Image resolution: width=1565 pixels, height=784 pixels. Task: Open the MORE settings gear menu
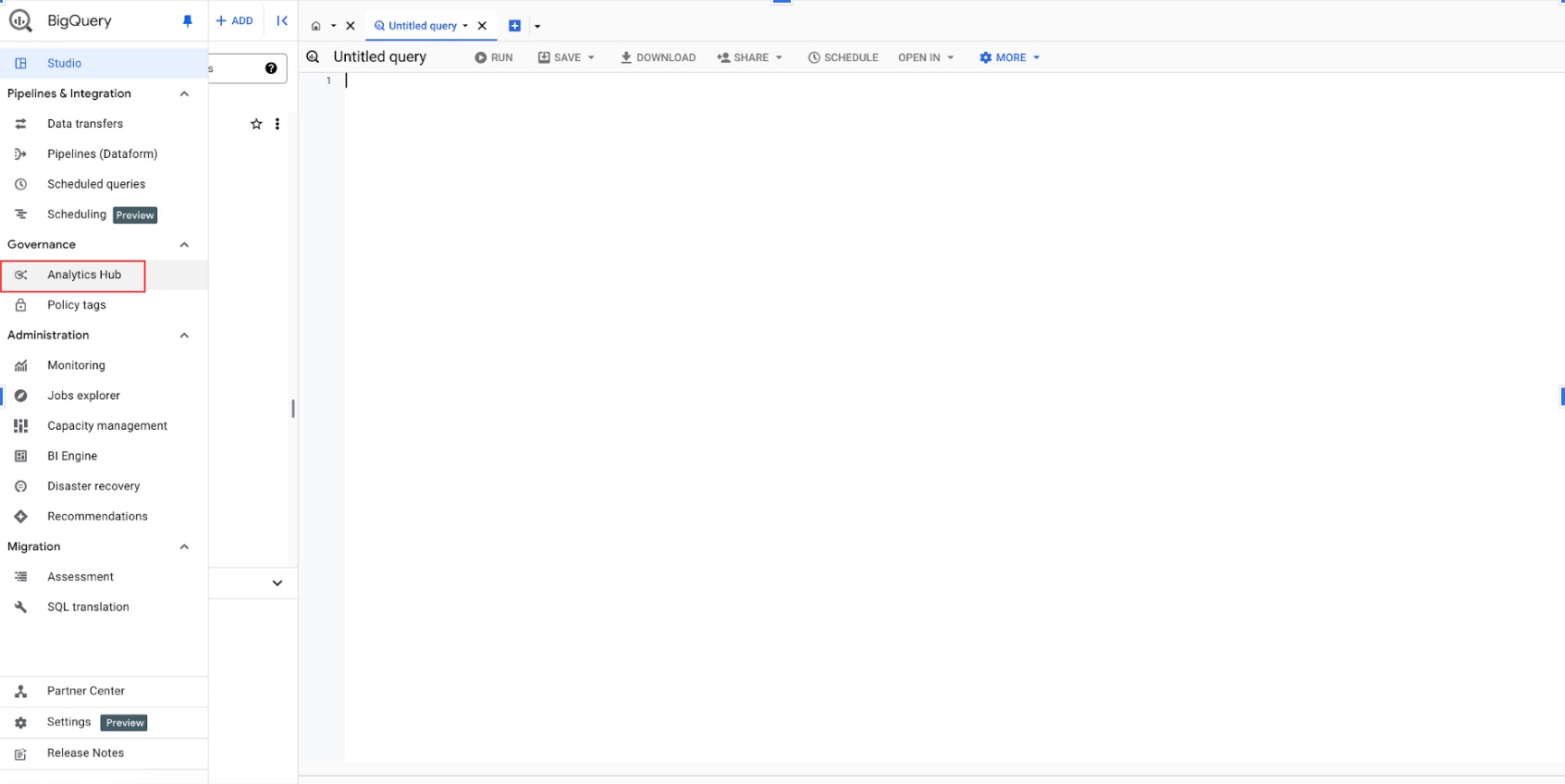(1009, 57)
